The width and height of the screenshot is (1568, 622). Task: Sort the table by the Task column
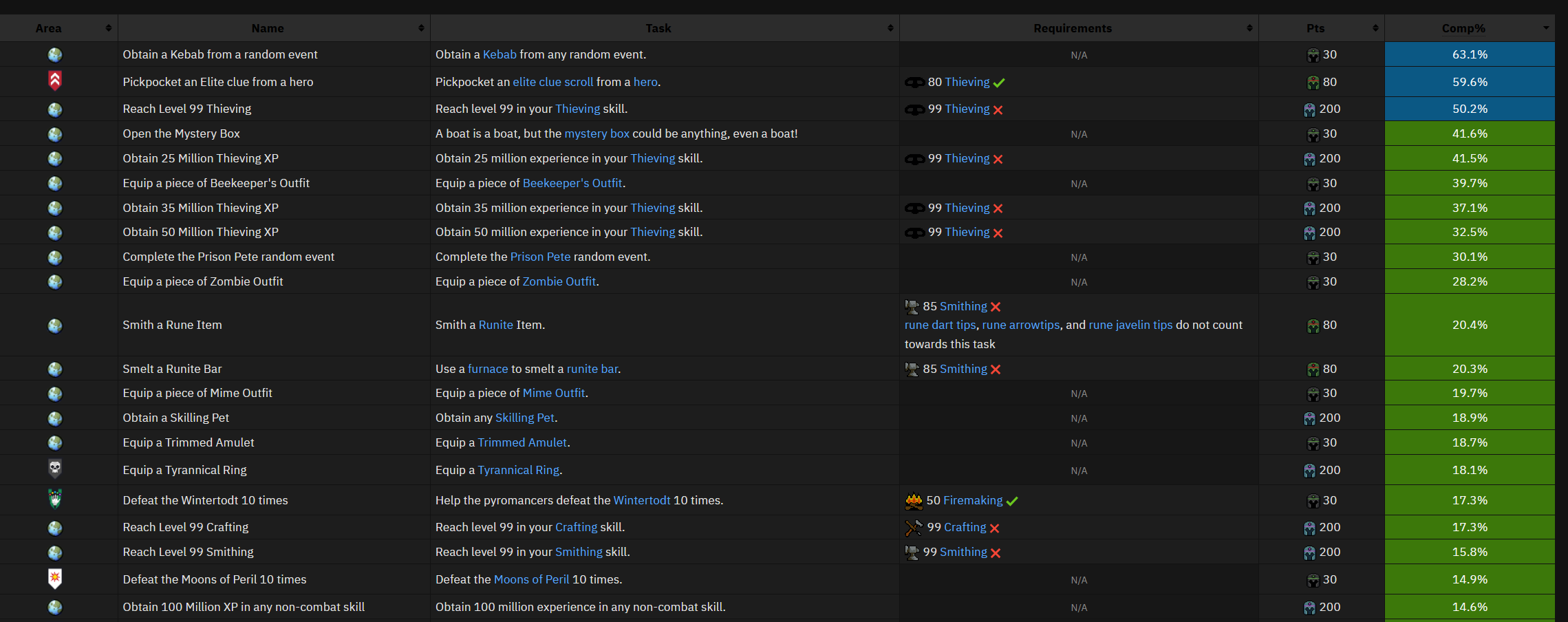point(665,28)
